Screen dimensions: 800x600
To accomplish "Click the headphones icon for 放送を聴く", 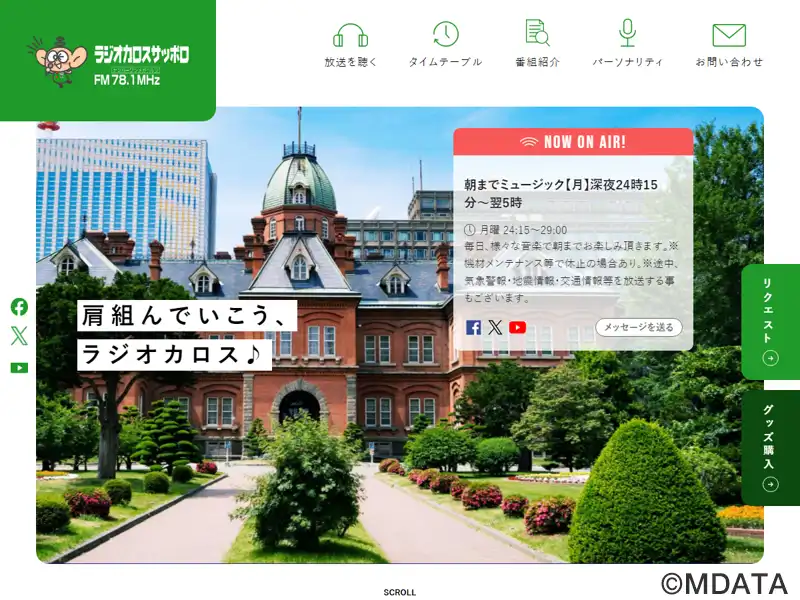I will click(x=351, y=35).
